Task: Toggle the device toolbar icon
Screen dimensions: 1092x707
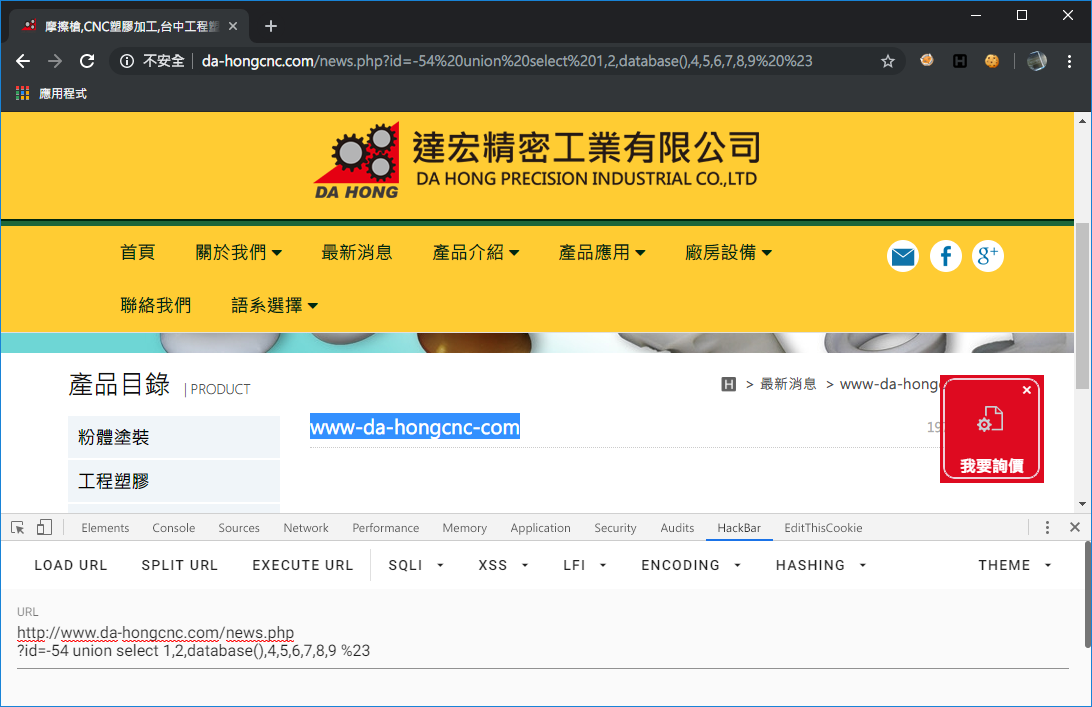Action: pyautogui.click(x=44, y=528)
